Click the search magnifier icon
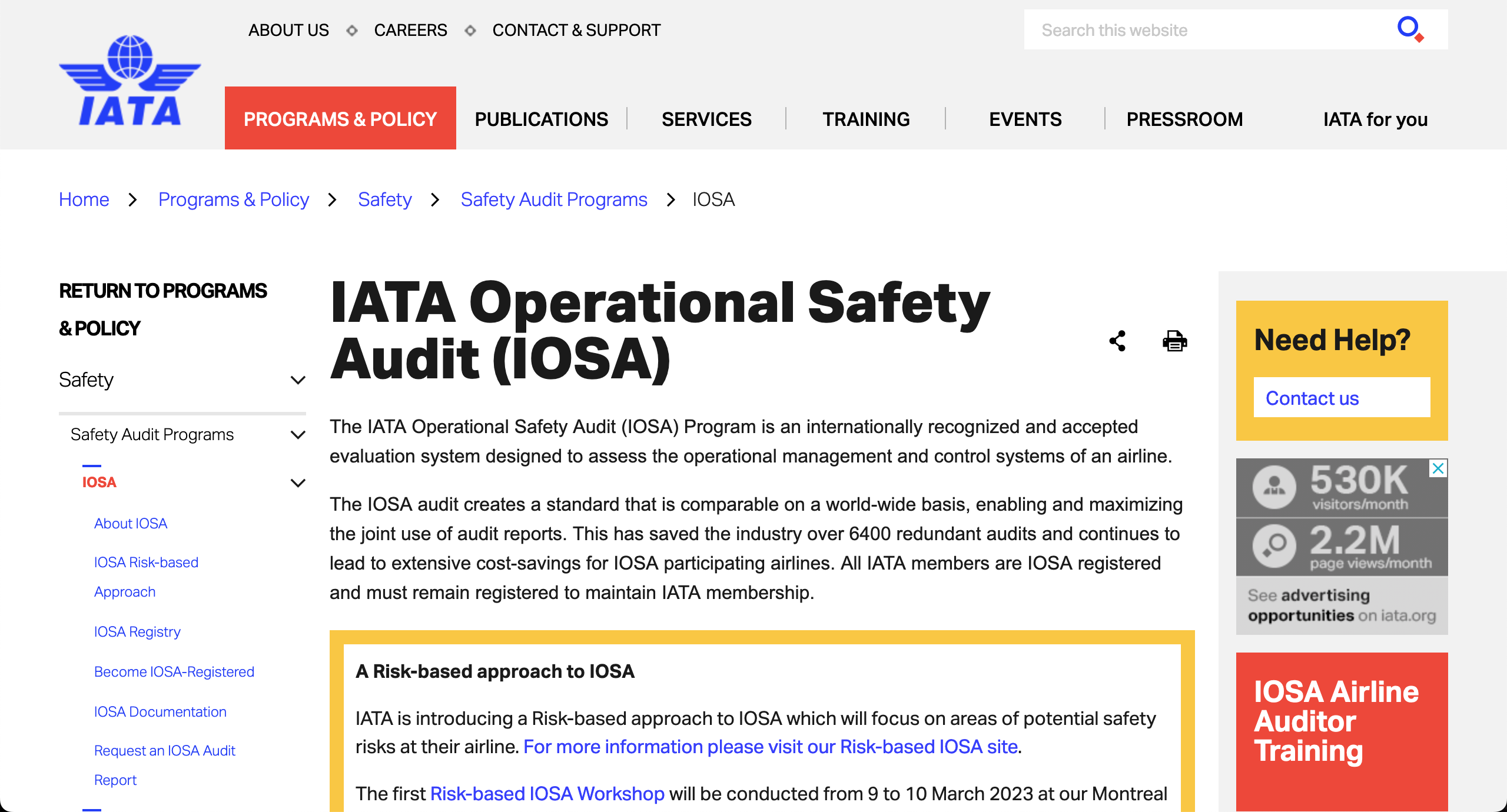Image resolution: width=1507 pixels, height=812 pixels. (1409, 29)
